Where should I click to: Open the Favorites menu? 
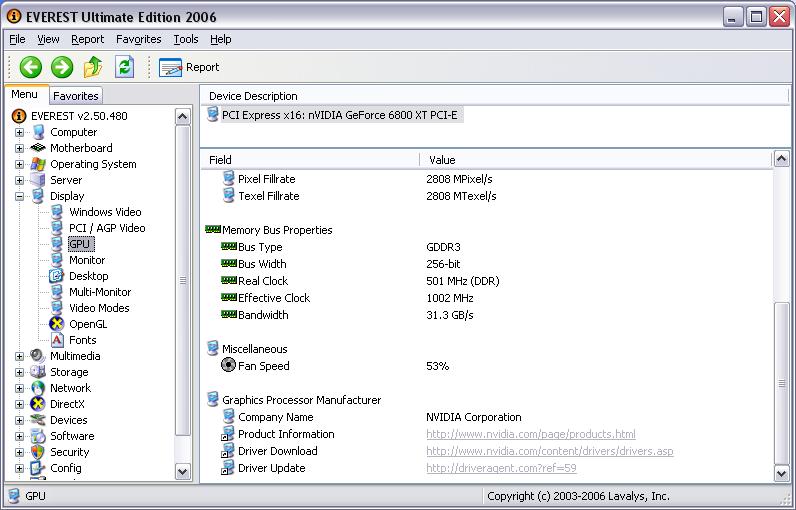point(139,39)
